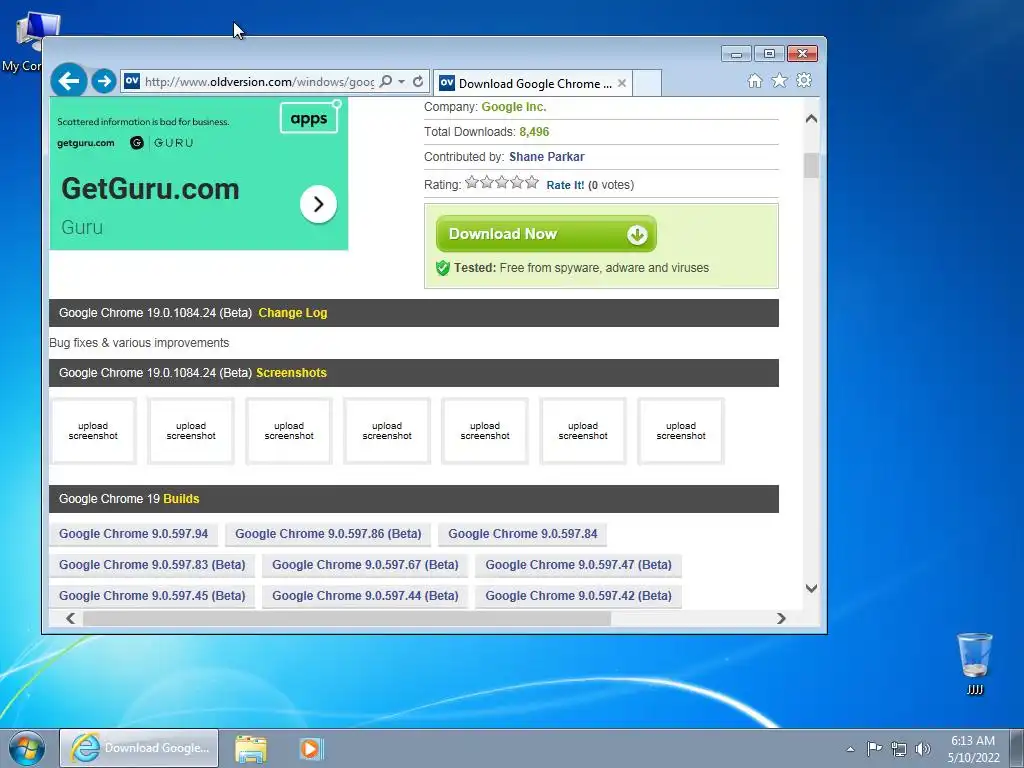Open Windows Media Player taskbar icon

(x=311, y=748)
